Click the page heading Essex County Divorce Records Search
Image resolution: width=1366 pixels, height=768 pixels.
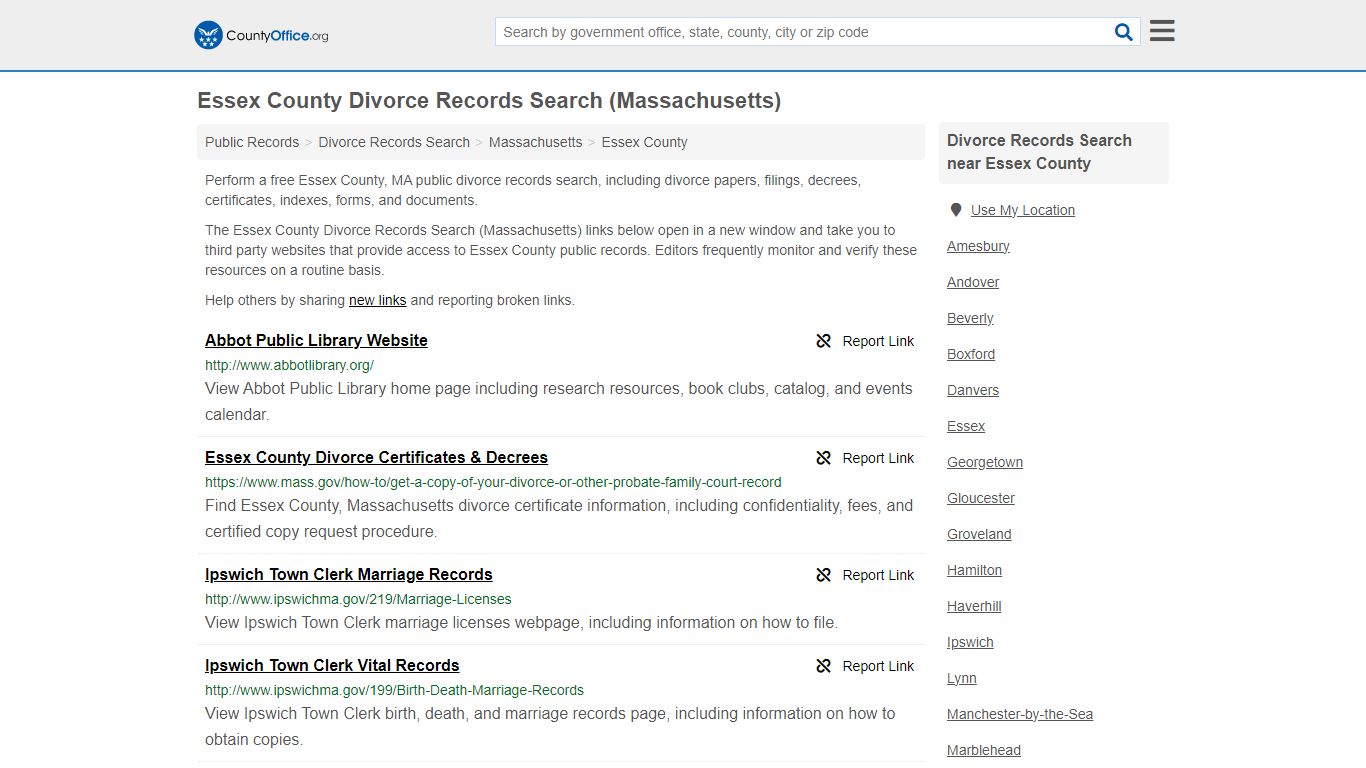pyautogui.click(x=489, y=101)
